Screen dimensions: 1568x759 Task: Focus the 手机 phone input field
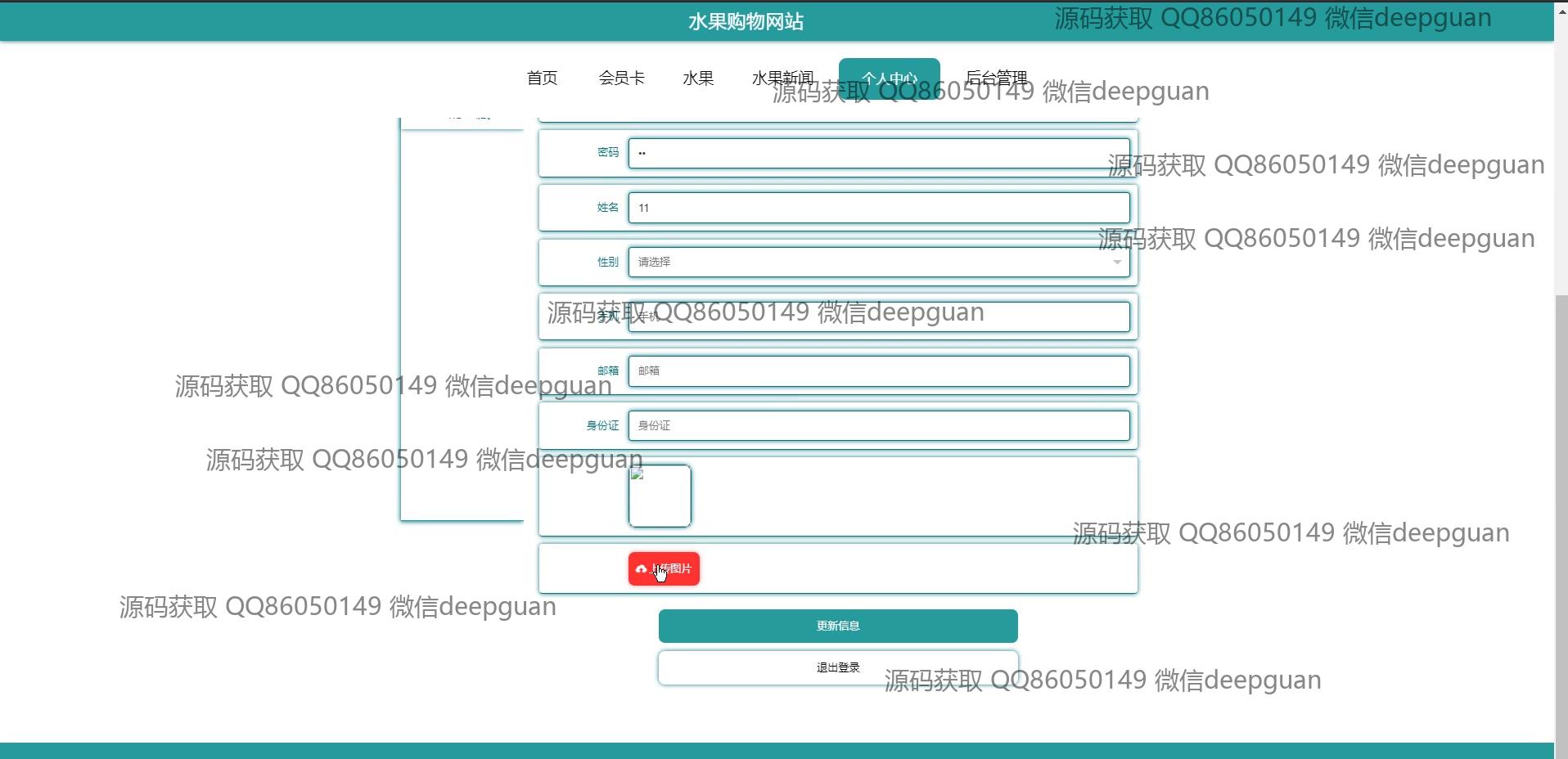(x=878, y=317)
